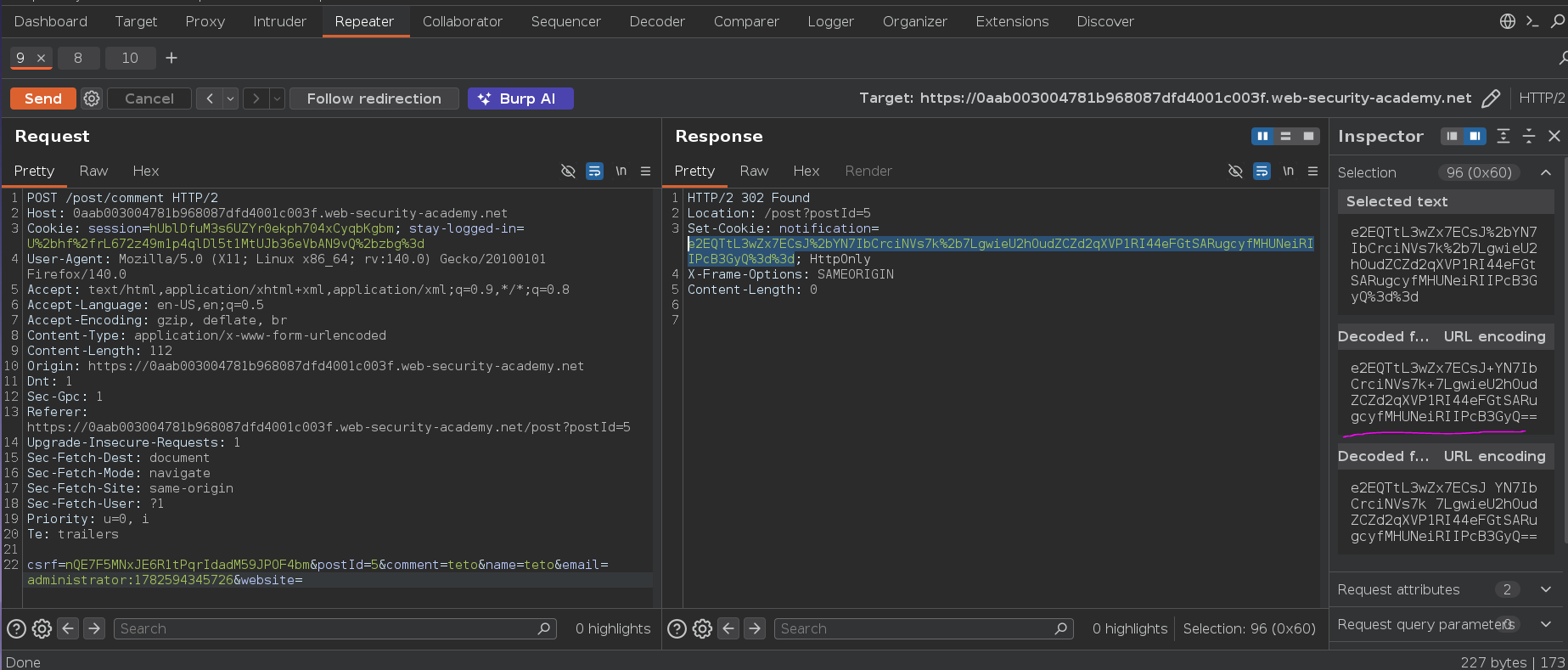Image resolution: width=1568 pixels, height=670 pixels.
Task: Open Response search settings gear
Action: pyautogui.click(x=702, y=628)
